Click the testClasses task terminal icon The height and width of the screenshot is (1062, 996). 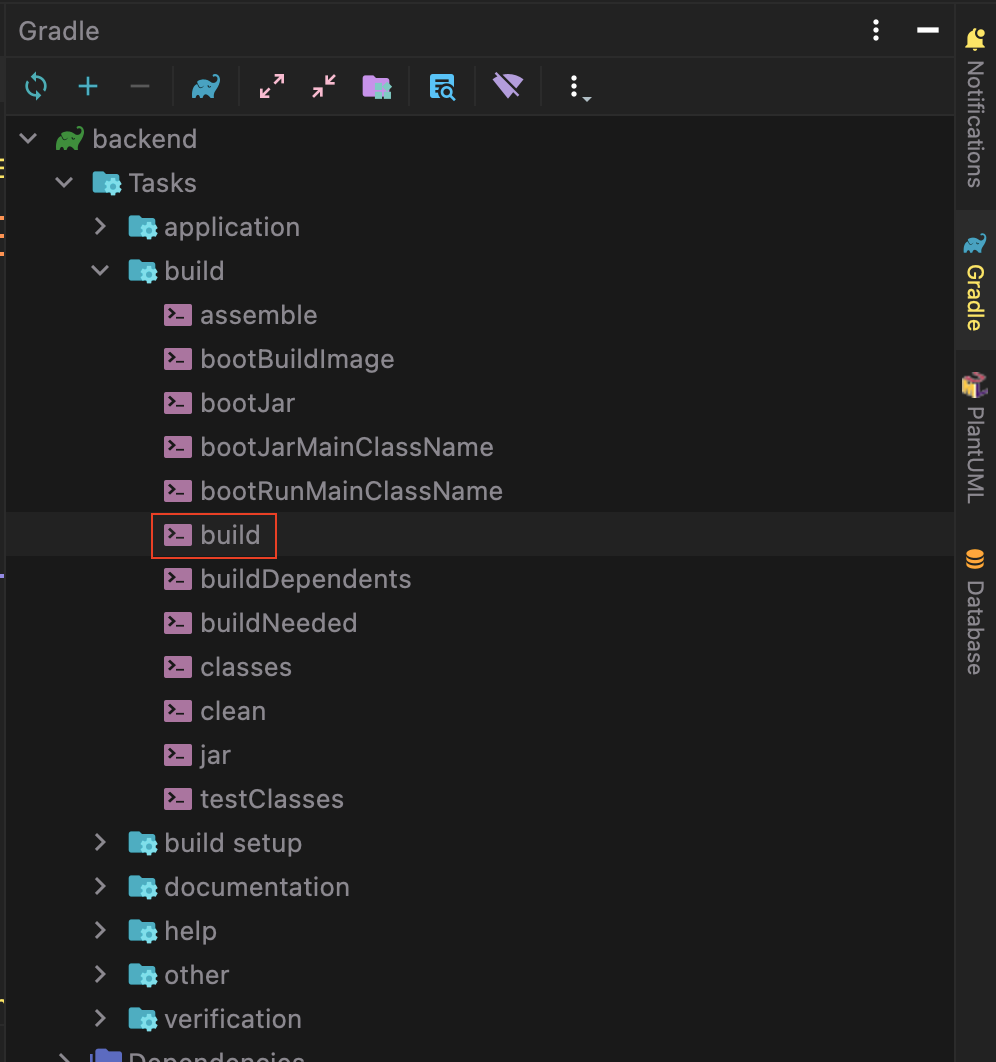tap(178, 799)
